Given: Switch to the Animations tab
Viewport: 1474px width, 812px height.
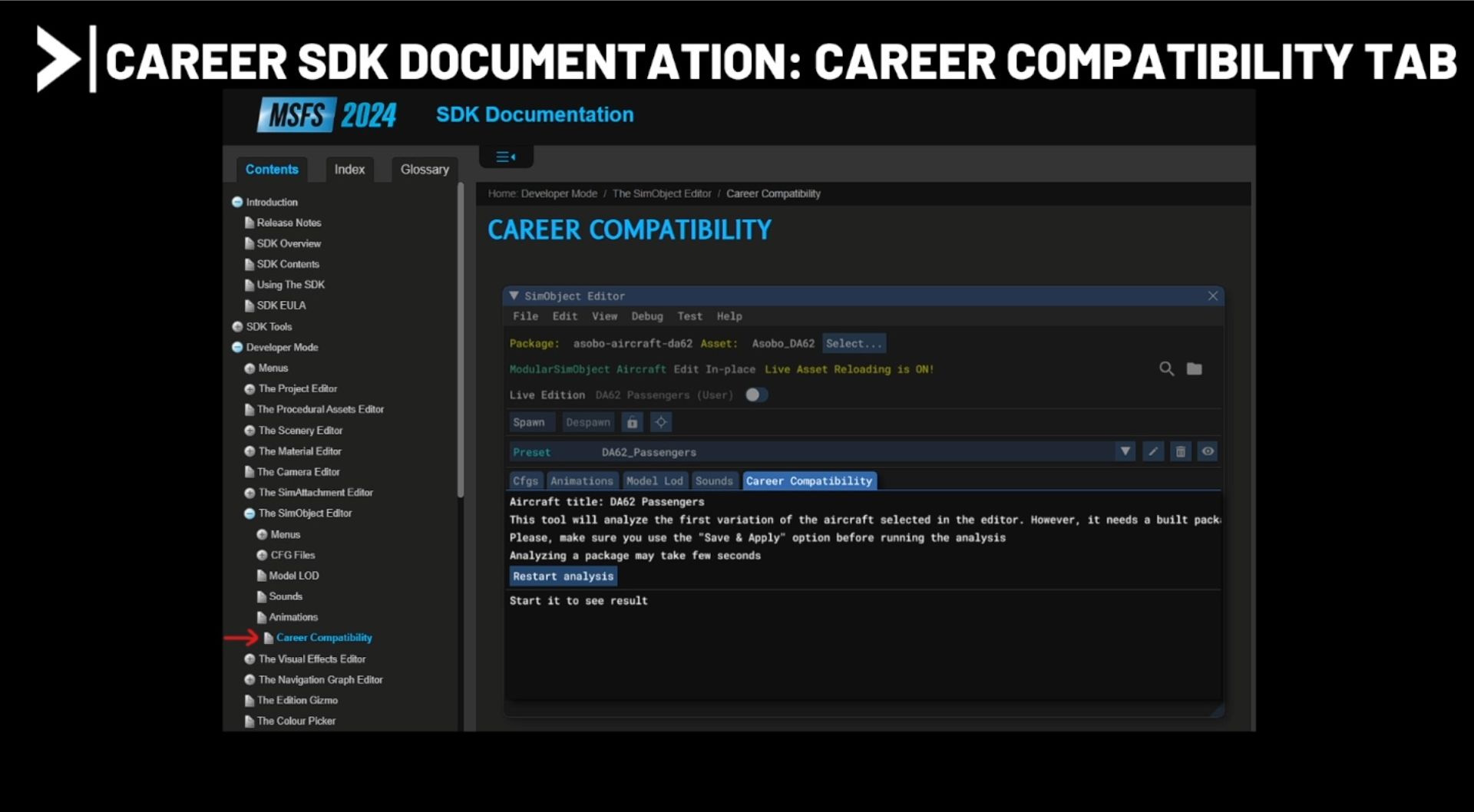Looking at the screenshot, I should [x=582, y=481].
